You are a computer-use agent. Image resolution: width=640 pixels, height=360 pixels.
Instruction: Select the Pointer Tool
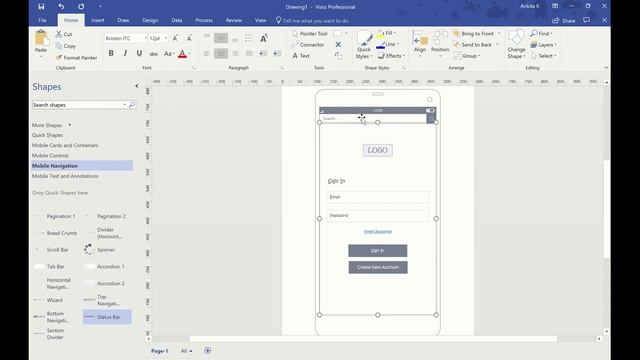(309, 33)
